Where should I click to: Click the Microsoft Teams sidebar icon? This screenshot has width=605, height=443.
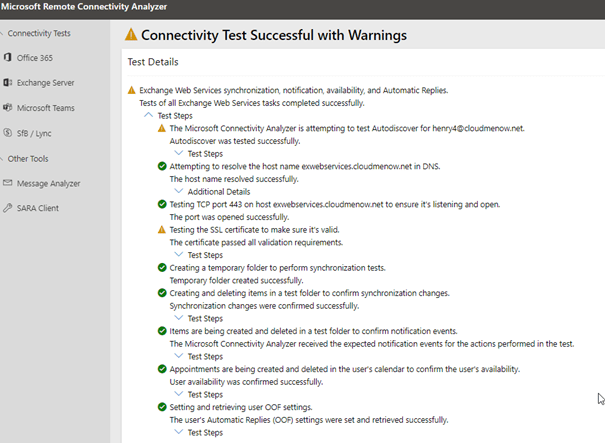(9, 108)
